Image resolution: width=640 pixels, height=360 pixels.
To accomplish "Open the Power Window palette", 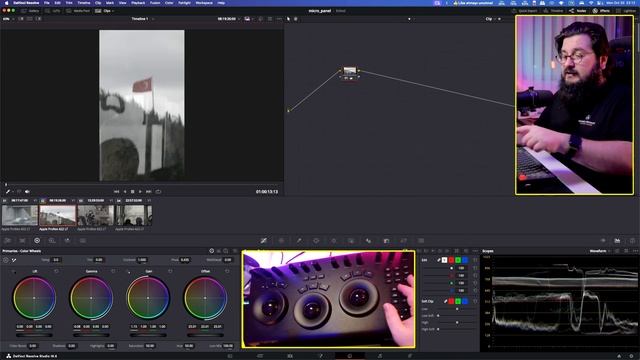I will tap(316, 241).
